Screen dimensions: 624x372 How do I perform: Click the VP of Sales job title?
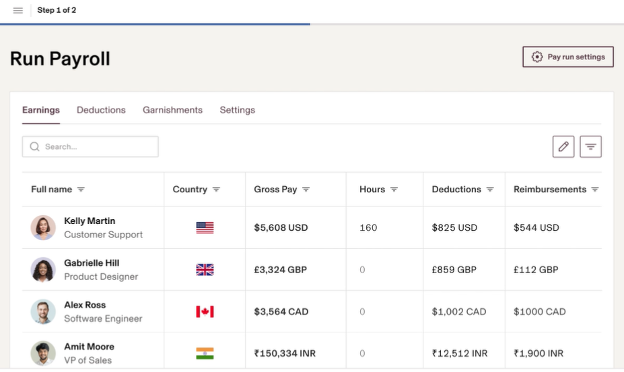[x=88, y=360]
